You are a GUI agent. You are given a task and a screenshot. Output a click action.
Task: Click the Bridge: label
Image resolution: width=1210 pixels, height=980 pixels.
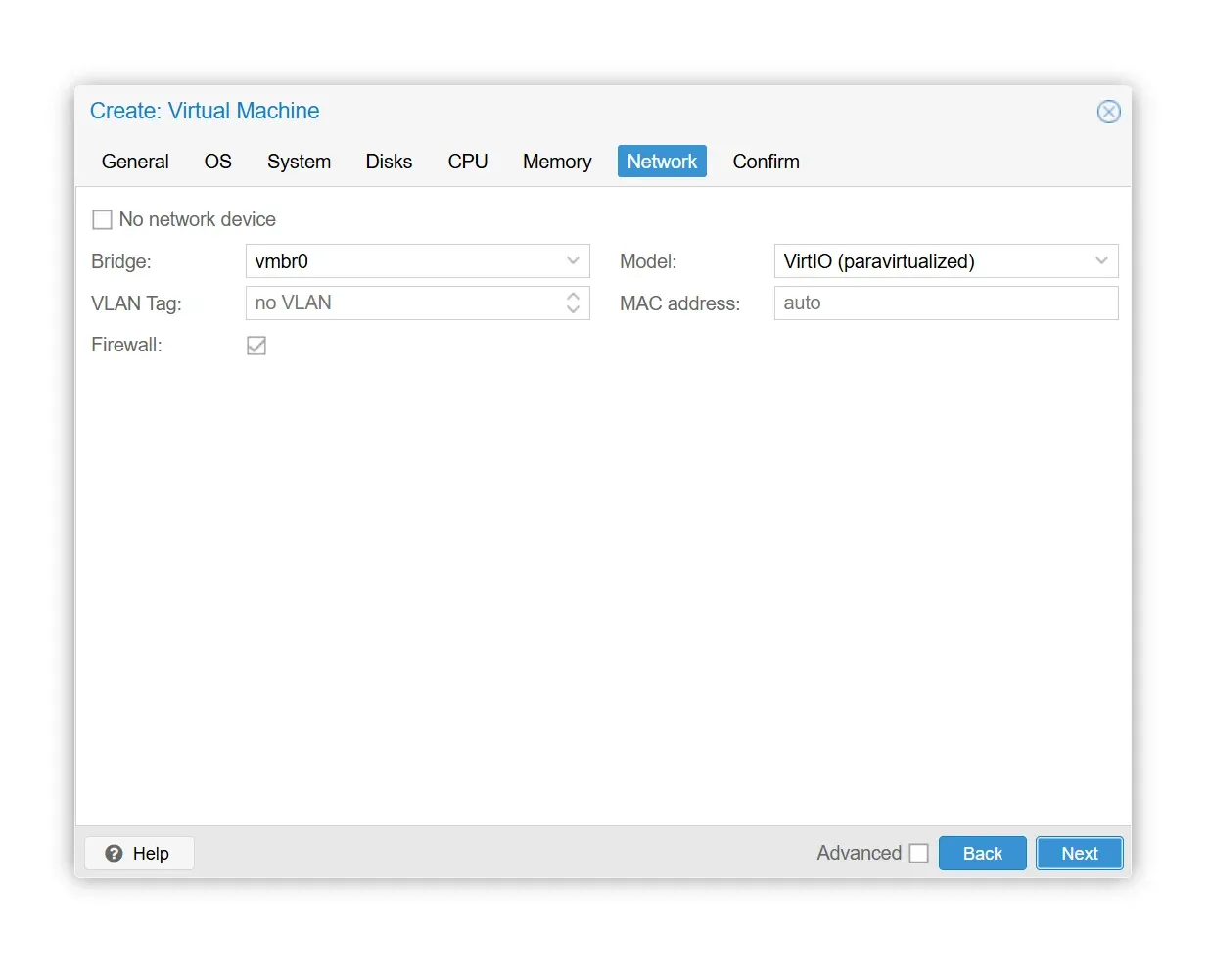(x=121, y=261)
